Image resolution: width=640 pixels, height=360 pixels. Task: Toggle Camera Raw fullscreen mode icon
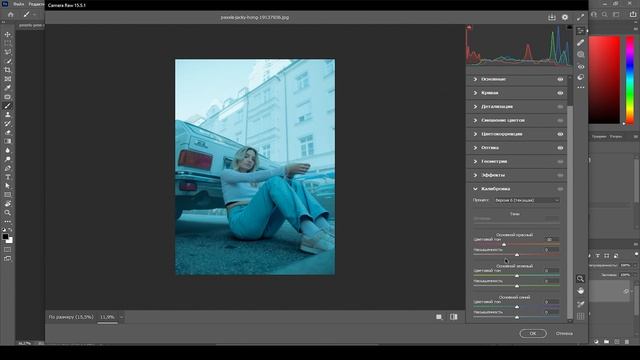580,17
